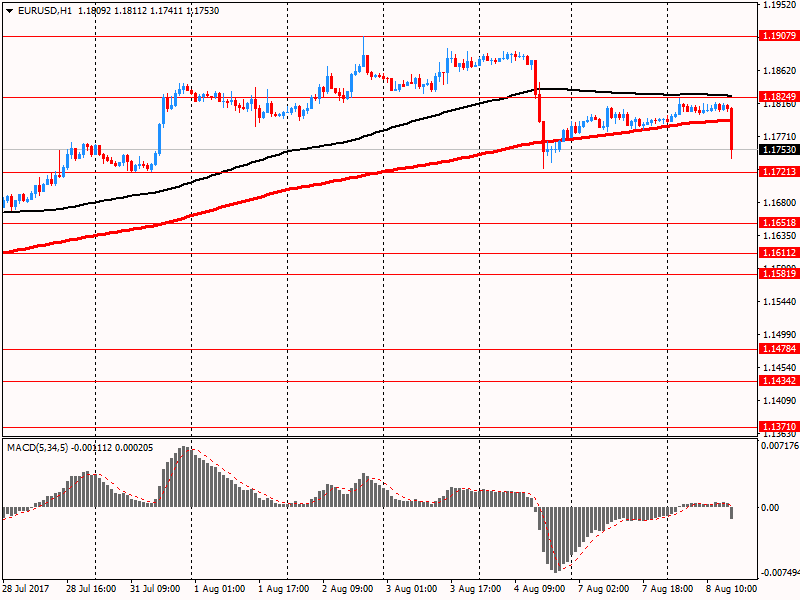Click the 3 Aug 17:00 time label
This screenshot has height=600, width=800.
coord(476,589)
